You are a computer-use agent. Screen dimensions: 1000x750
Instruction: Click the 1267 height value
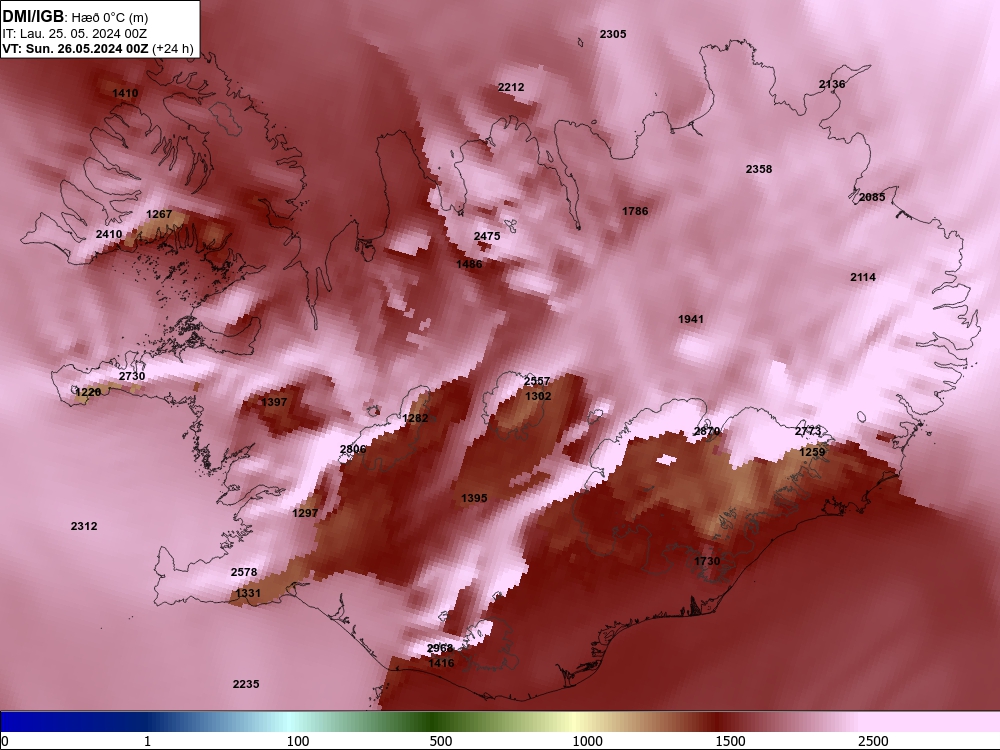159,214
